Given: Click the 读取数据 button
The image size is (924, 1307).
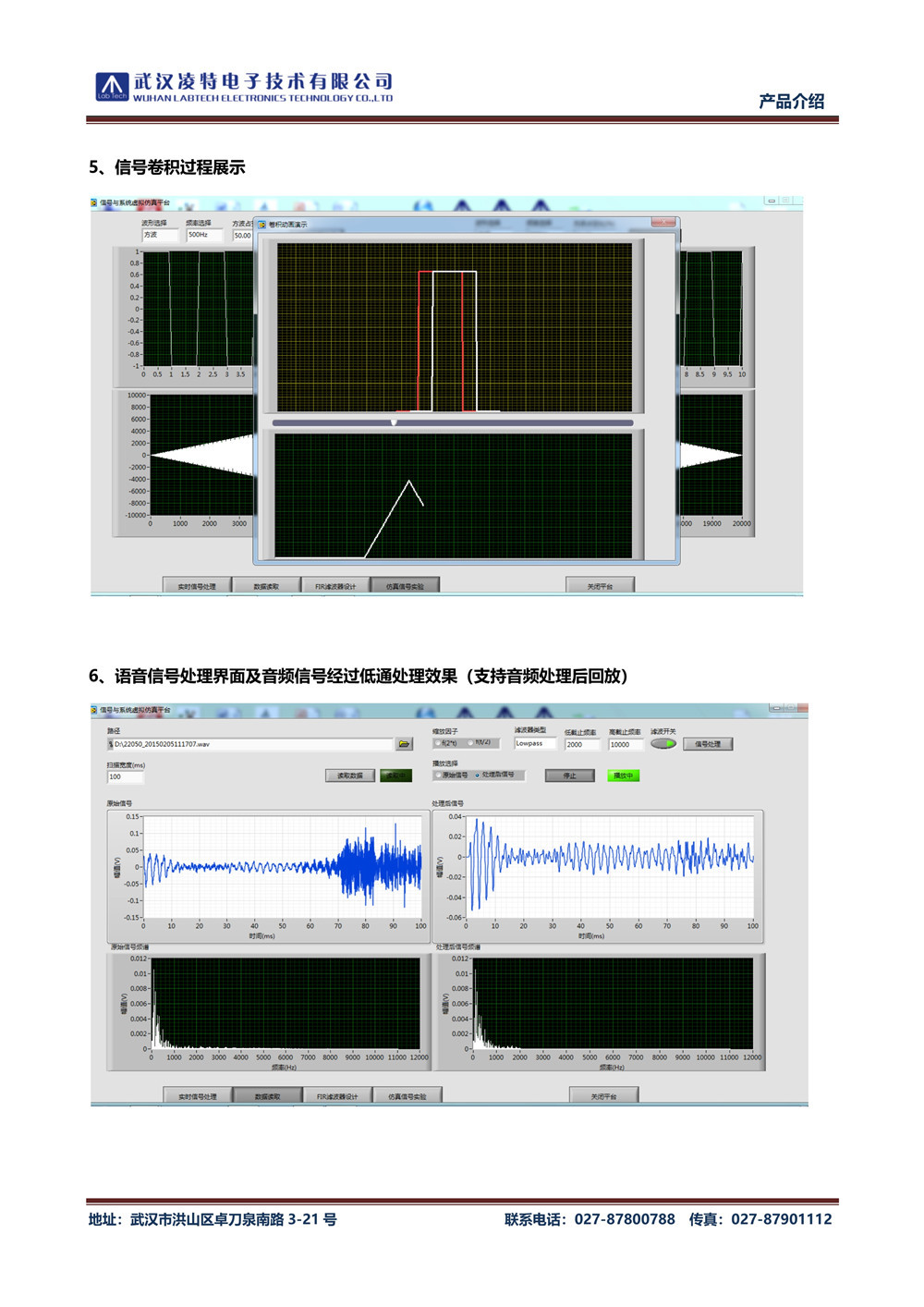Looking at the screenshot, I should point(349,776).
